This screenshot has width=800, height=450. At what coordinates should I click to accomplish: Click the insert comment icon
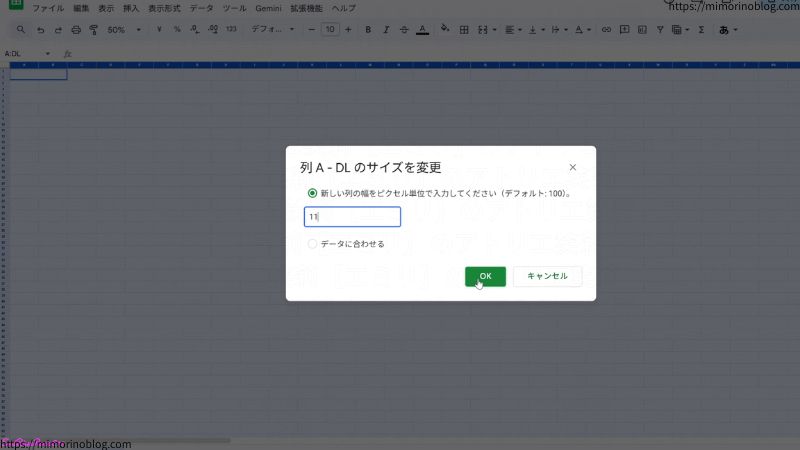624,30
